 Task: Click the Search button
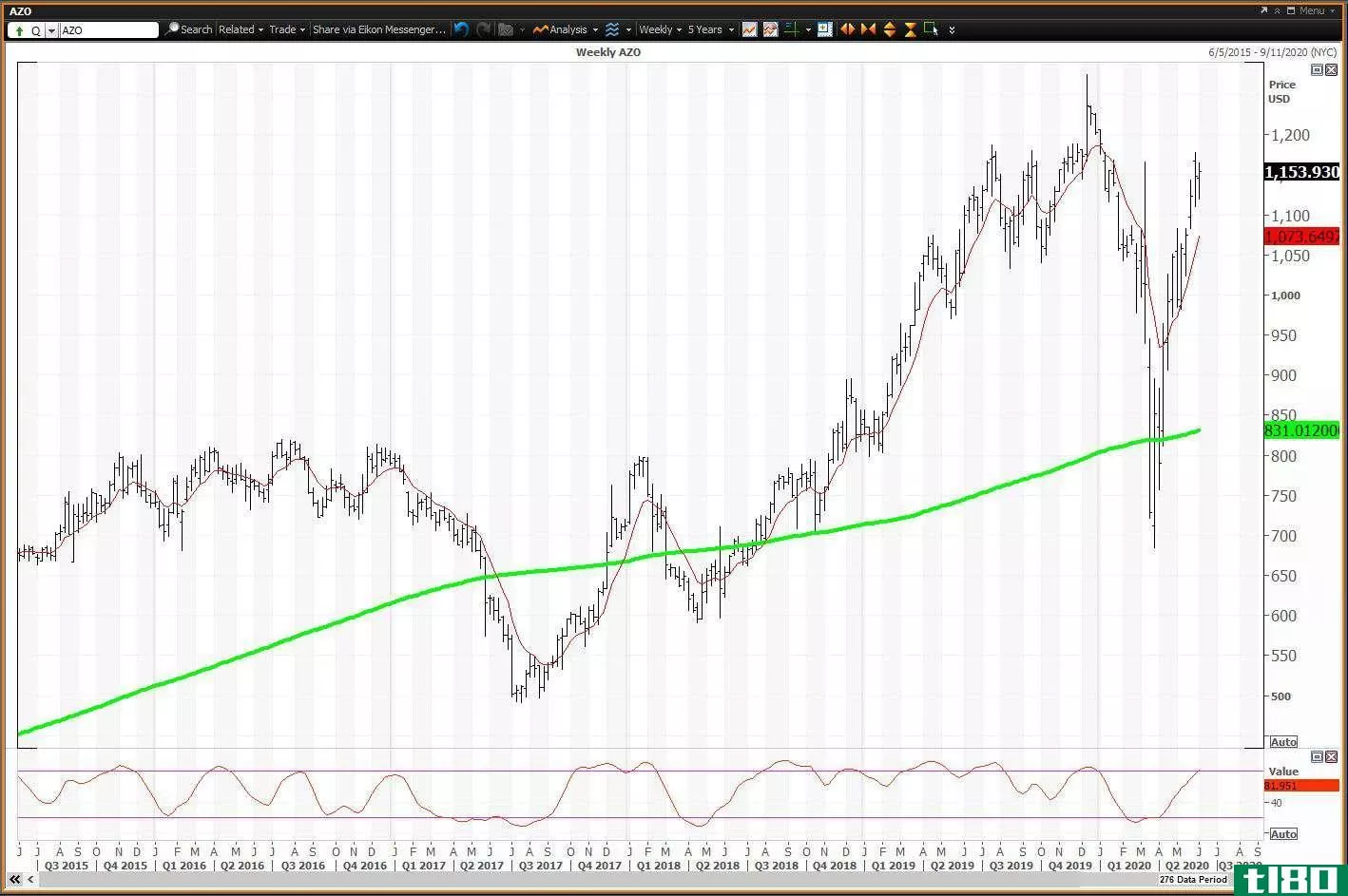tap(188, 29)
